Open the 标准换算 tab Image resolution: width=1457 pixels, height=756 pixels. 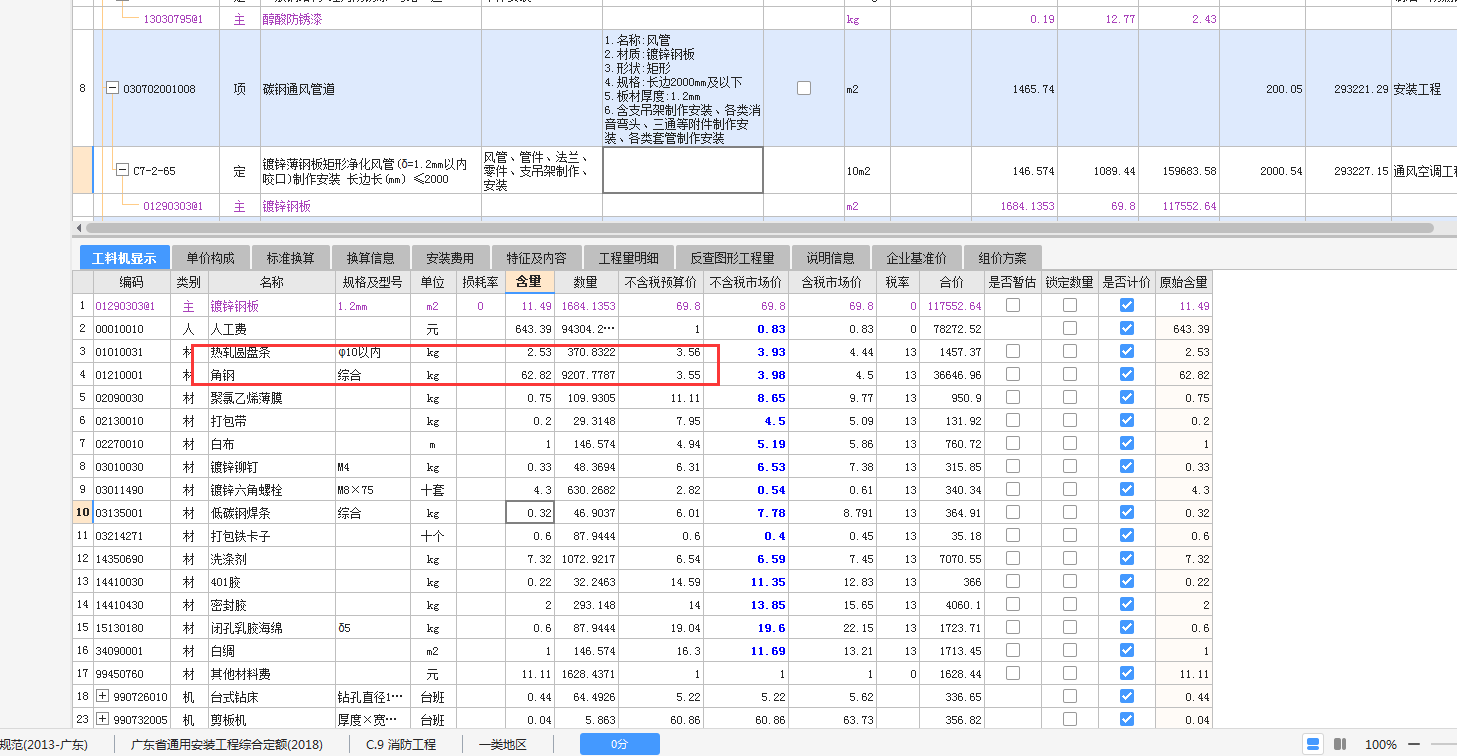point(291,258)
